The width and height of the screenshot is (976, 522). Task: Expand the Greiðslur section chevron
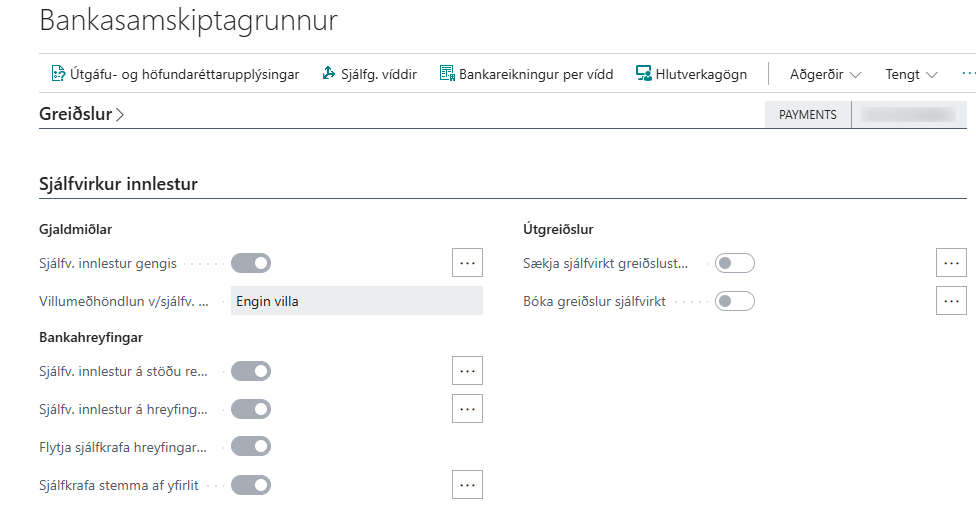[120, 115]
